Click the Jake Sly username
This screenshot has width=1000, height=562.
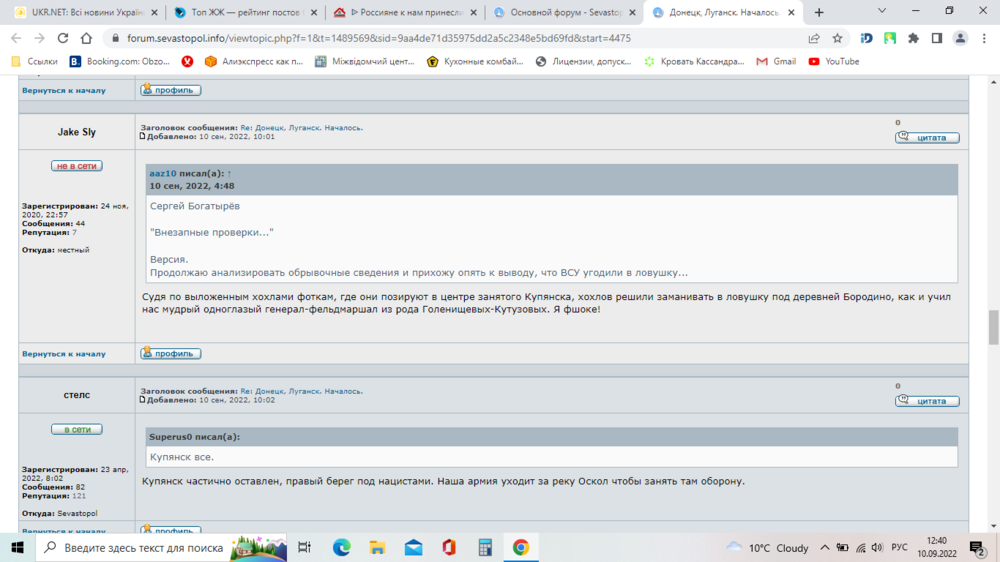(77, 132)
